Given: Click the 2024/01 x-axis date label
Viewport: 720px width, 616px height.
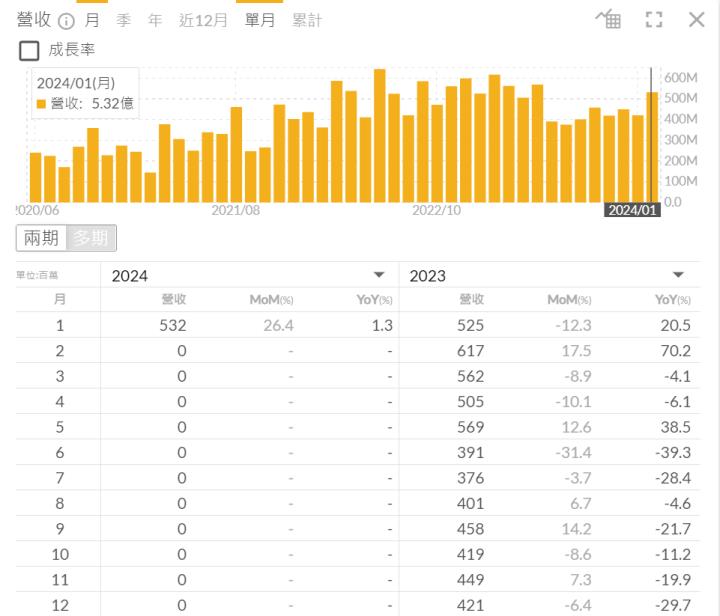Looking at the screenshot, I should [632, 210].
